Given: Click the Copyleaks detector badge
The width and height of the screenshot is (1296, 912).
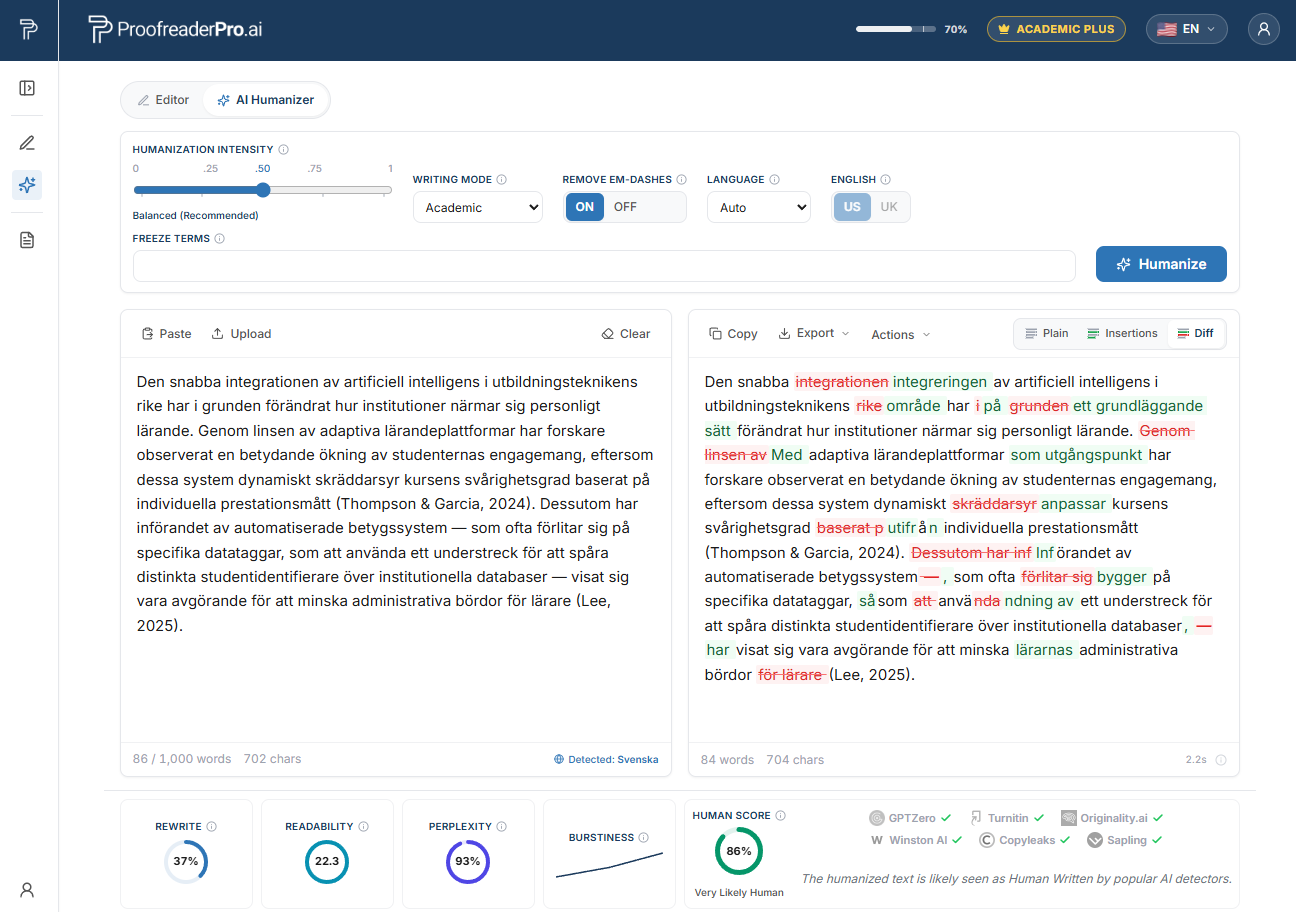Looking at the screenshot, I should tap(1025, 841).
